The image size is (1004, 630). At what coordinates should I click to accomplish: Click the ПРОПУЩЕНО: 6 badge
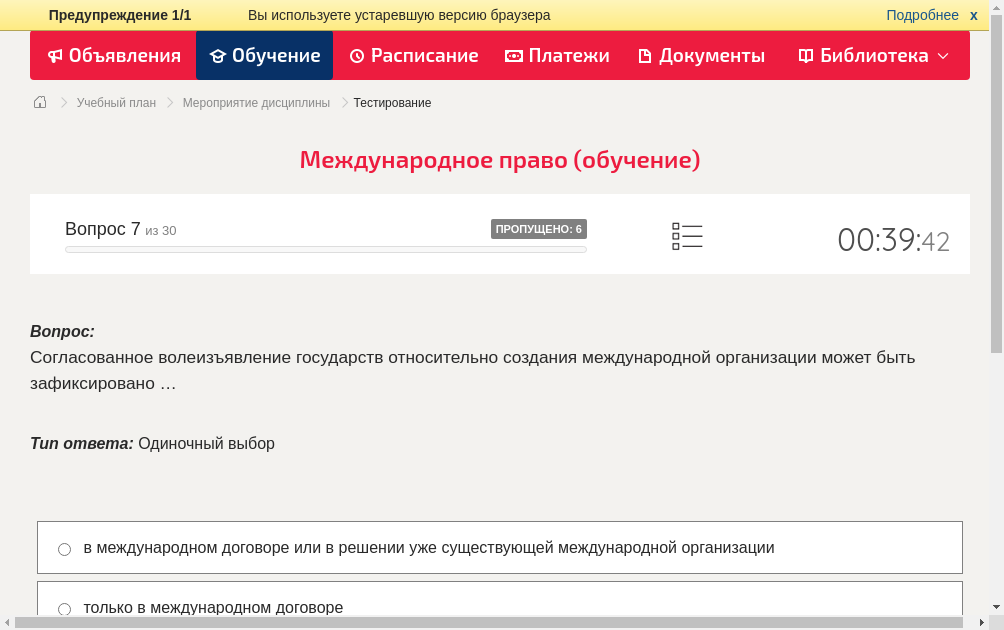point(540,228)
